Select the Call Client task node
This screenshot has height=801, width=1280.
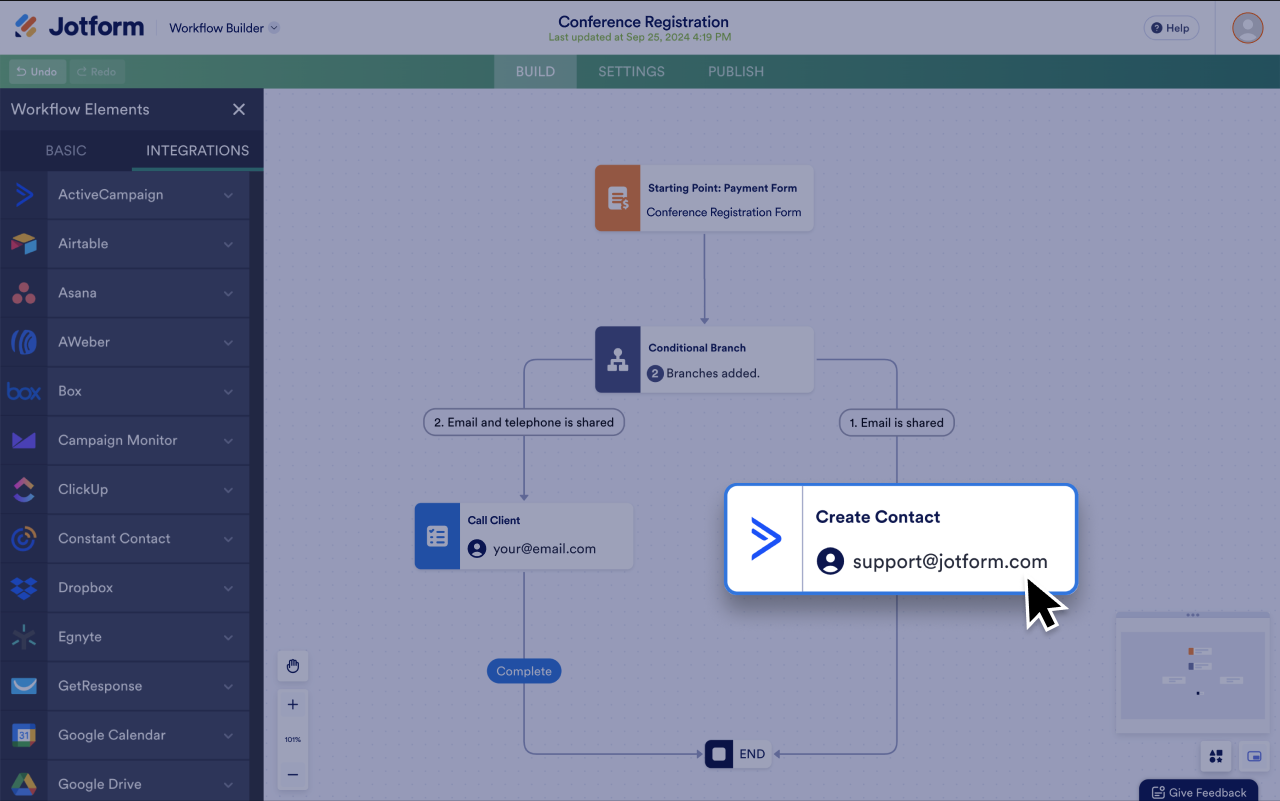[524, 536]
